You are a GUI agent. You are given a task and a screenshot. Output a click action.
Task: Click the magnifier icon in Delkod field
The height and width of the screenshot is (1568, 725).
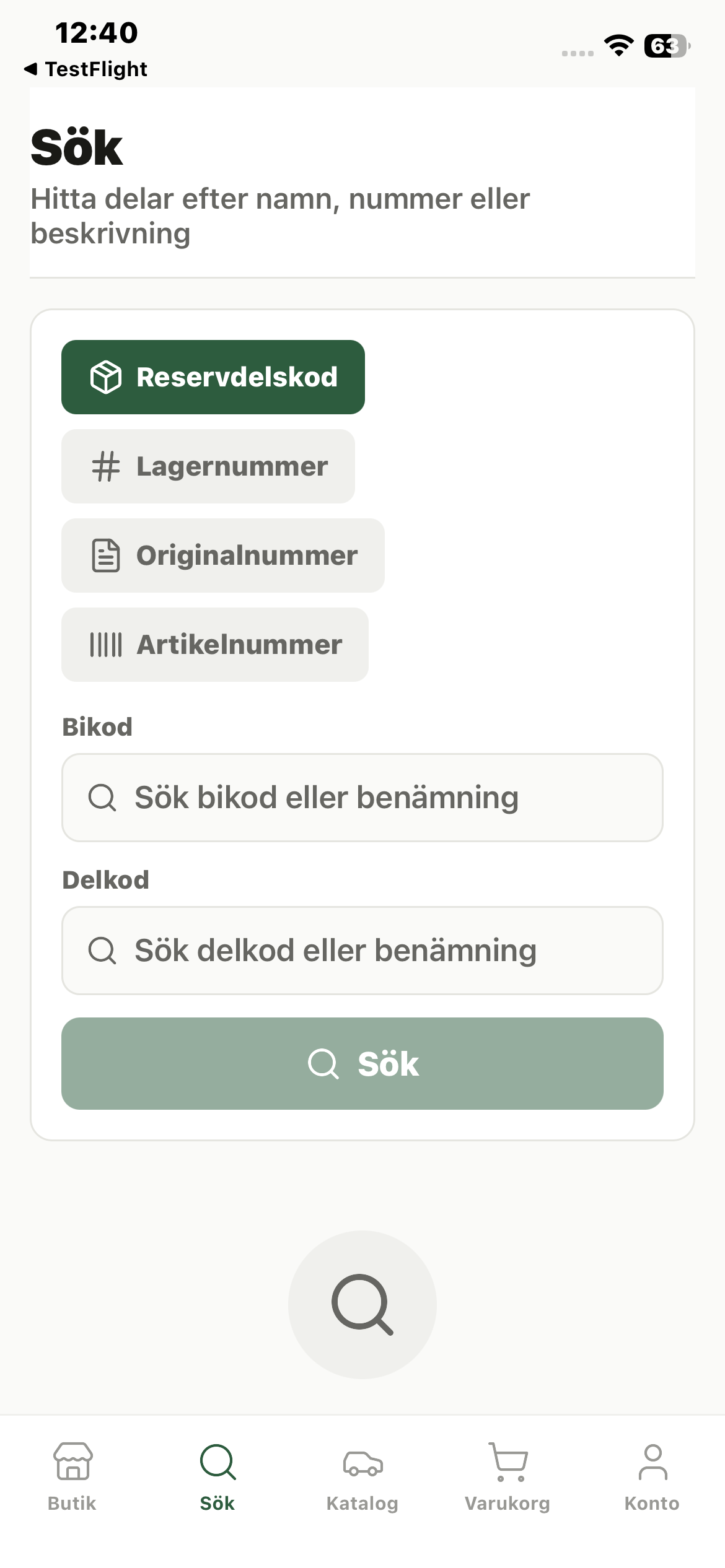pos(102,951)
